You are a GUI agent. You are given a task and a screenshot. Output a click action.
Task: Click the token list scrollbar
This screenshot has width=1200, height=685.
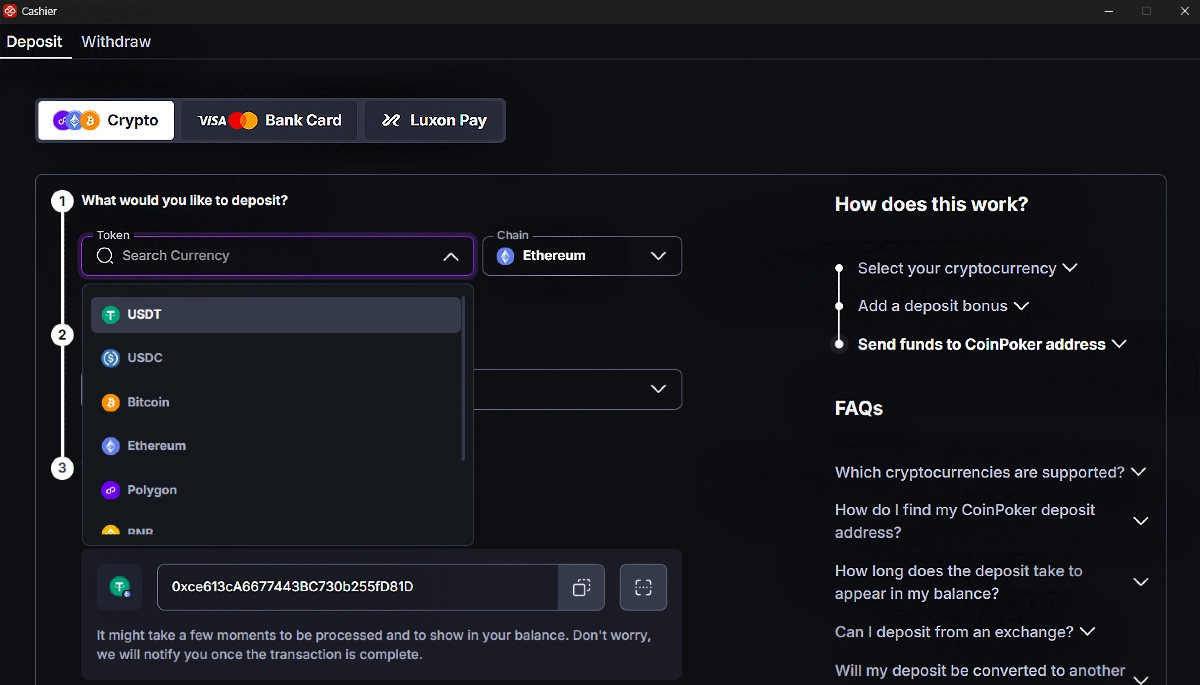click(x=463, y=380)
